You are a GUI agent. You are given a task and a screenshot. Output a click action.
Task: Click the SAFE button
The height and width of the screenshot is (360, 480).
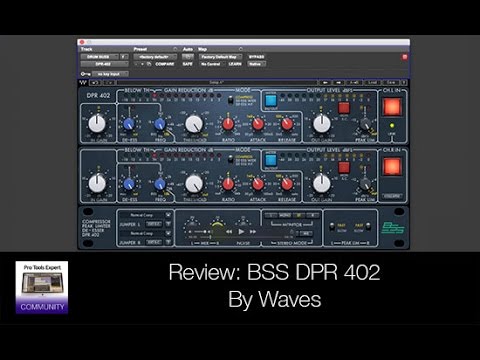(188, 64)
